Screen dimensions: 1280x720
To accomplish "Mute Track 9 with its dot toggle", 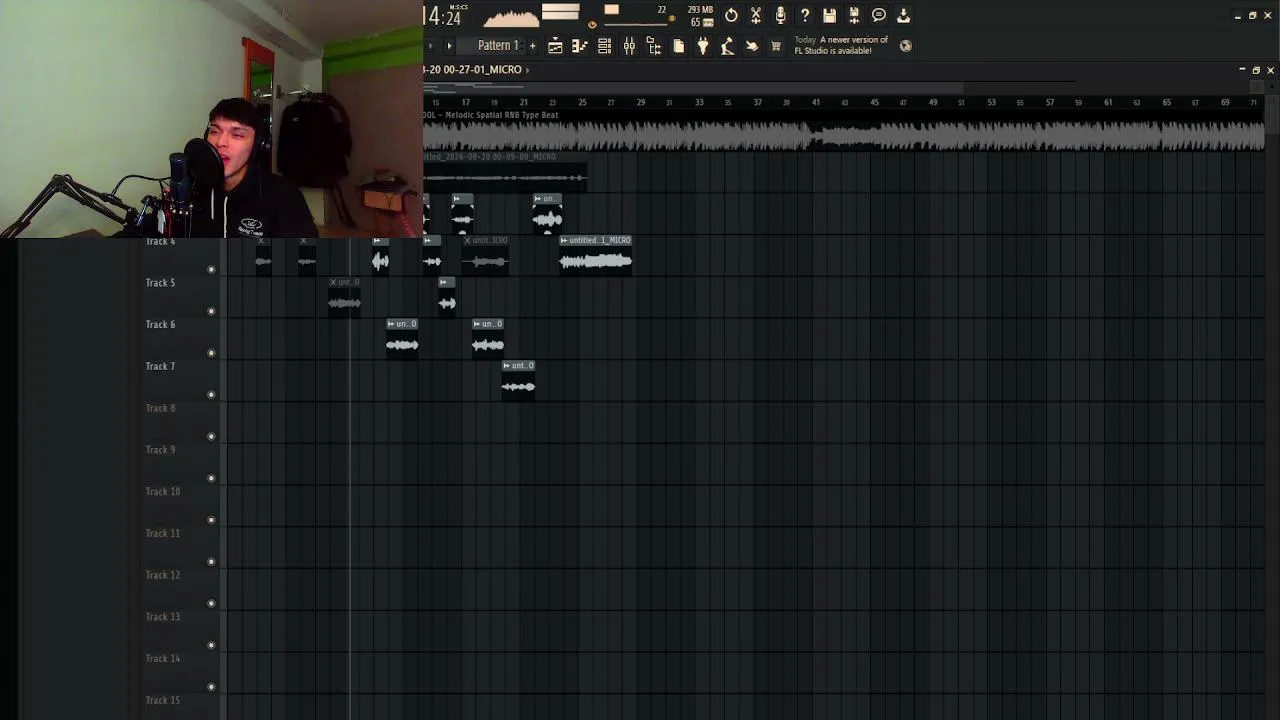I will coord(211,478).
